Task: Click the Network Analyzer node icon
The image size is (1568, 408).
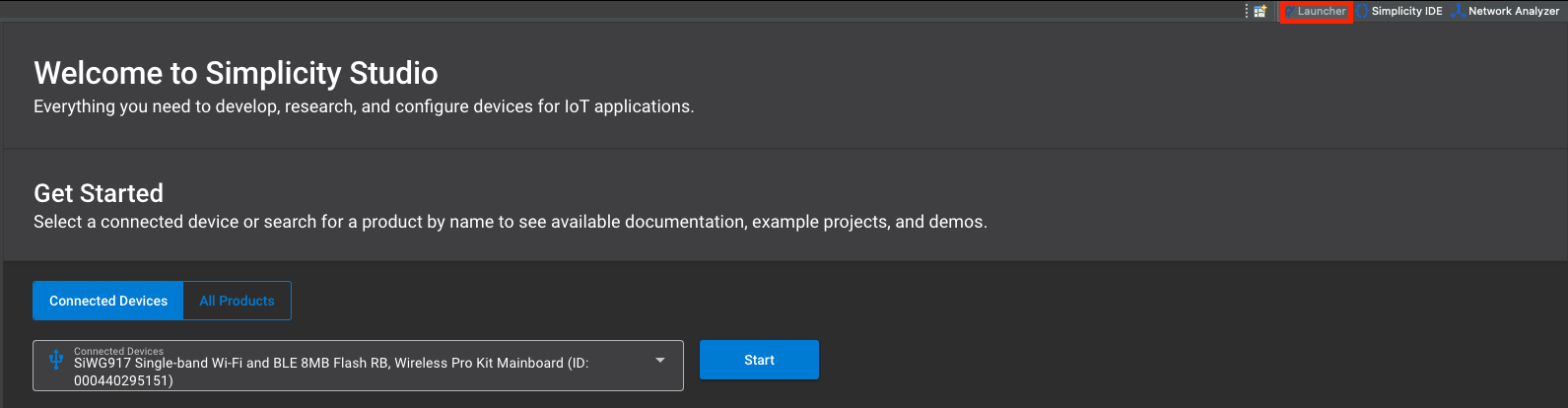Action: coord(1458,12)
